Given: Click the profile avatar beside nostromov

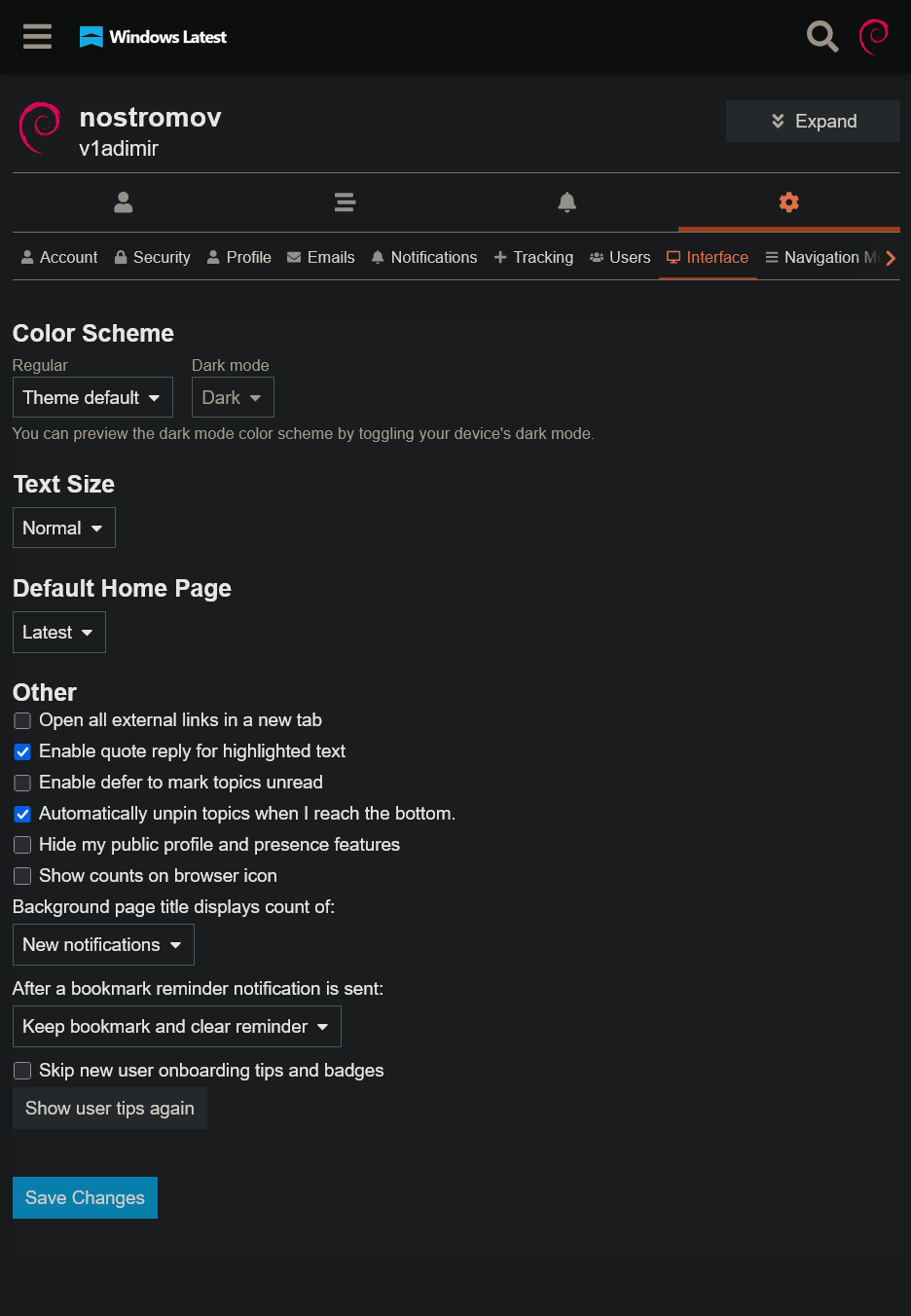Looking at the screenshot, I should [x=41, y=128].
